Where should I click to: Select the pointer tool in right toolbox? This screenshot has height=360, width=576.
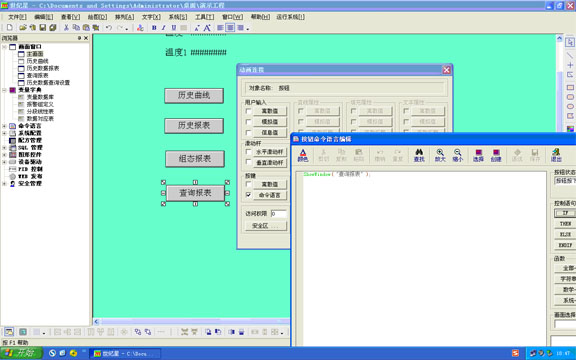click(x=570, y=43)
